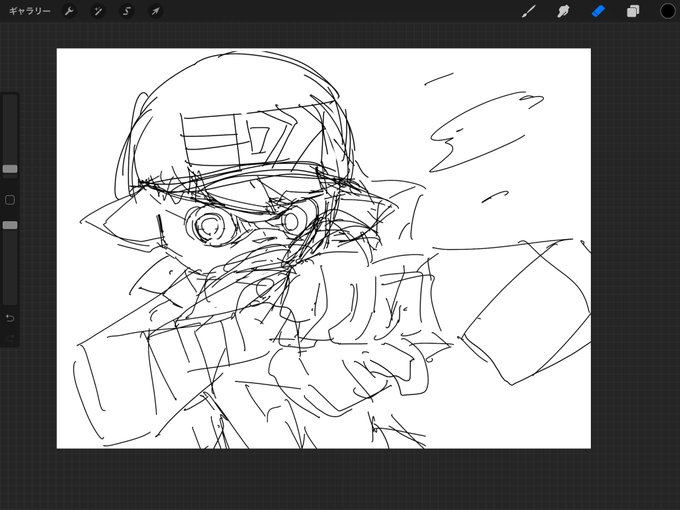Undo the last stroke

point(10,318)
